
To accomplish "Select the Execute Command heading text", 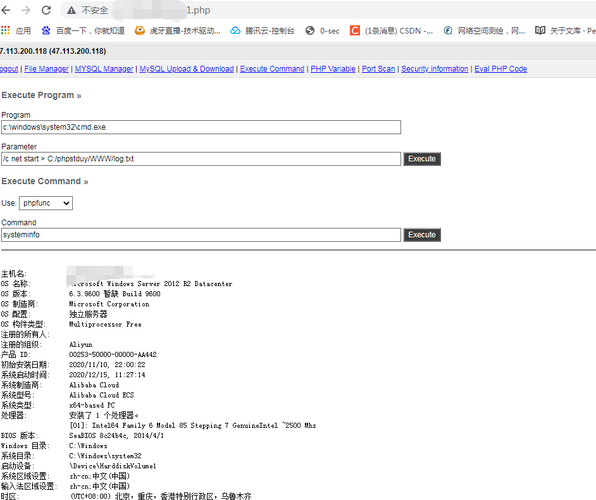I will (44, 181).
